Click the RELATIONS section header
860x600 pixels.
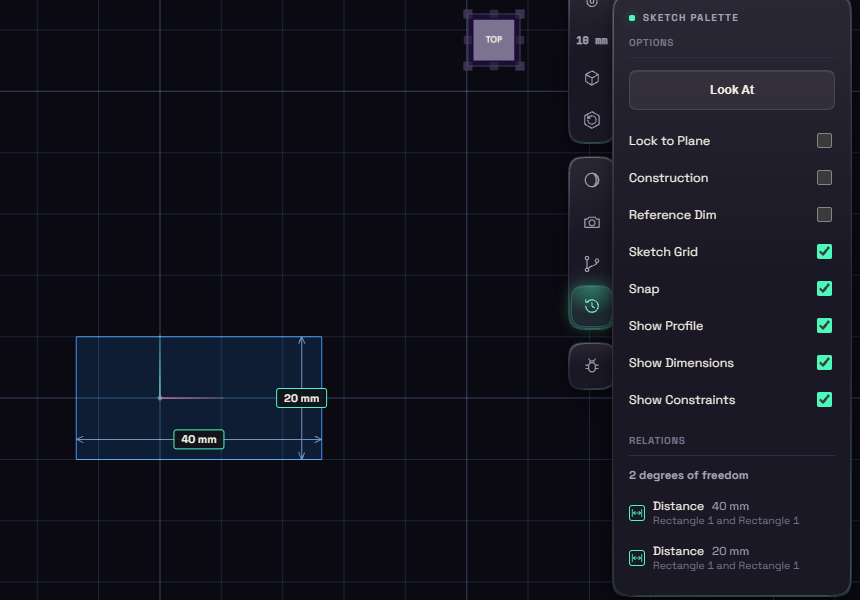[657, 441]
